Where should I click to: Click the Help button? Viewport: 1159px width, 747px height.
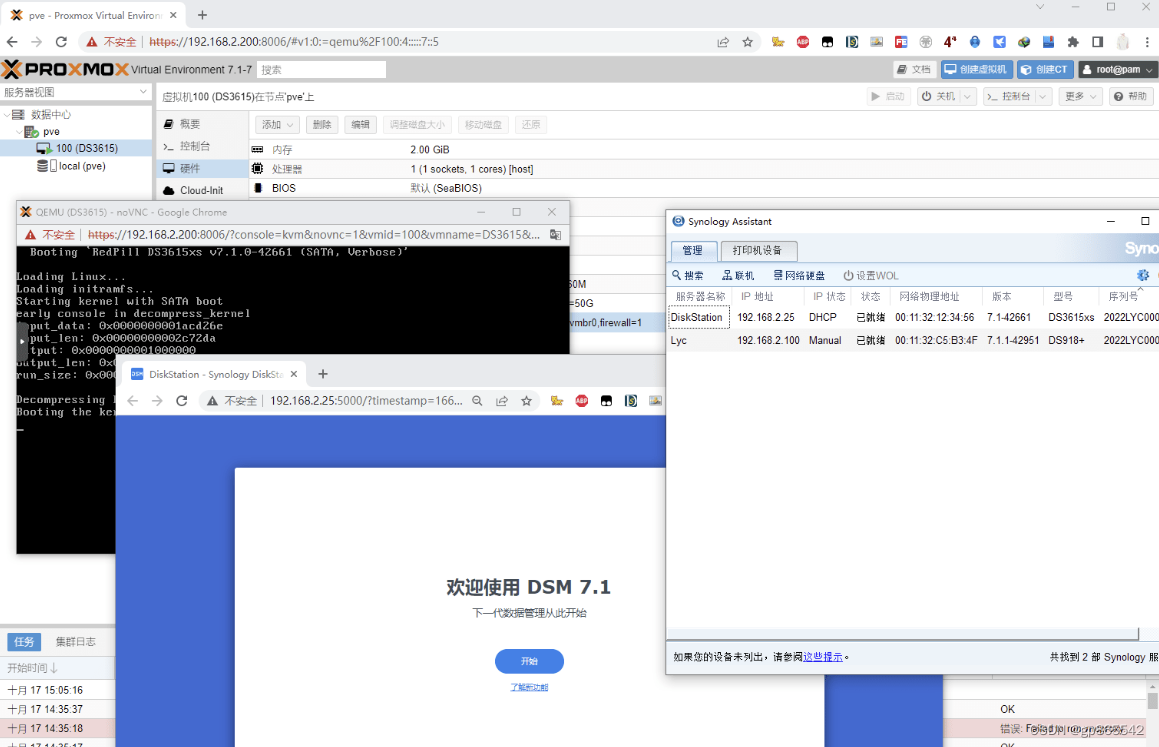point(1131,96)
